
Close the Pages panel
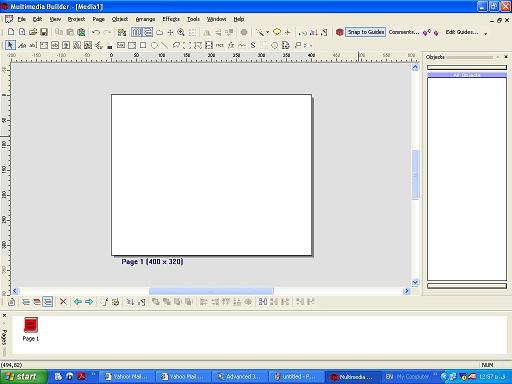click(4, 315)
